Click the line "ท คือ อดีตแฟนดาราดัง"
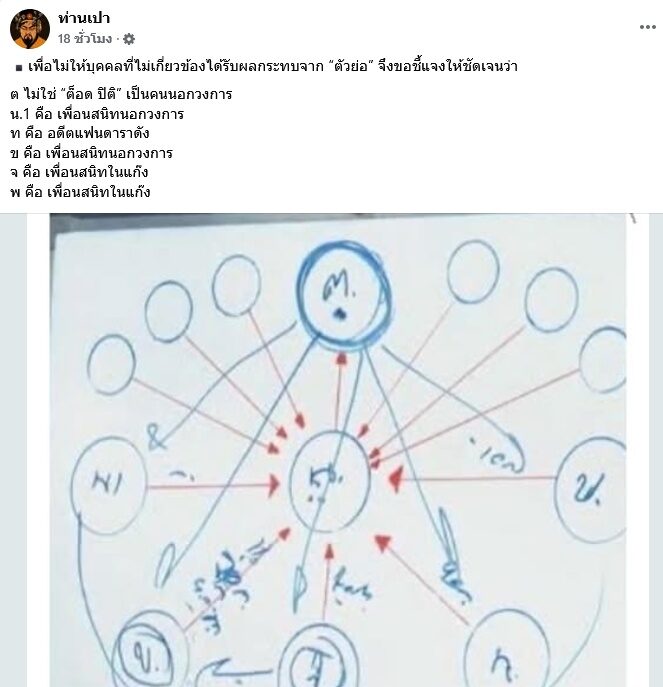Viewport: 663px width, 687px height. click(x=79, y=133)
